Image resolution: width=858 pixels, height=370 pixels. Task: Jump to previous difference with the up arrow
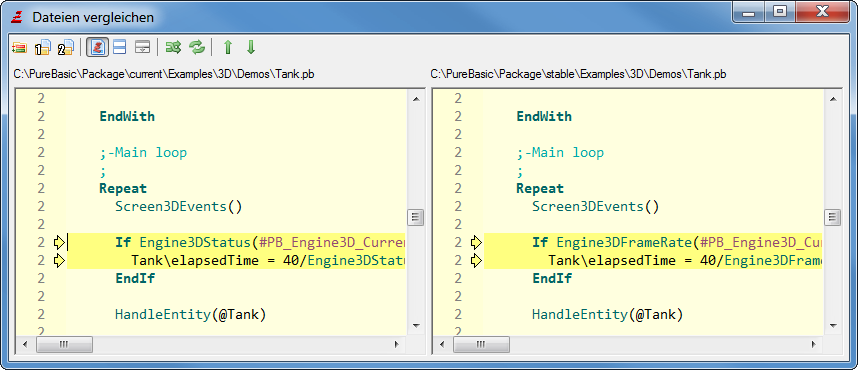(228, 48)
